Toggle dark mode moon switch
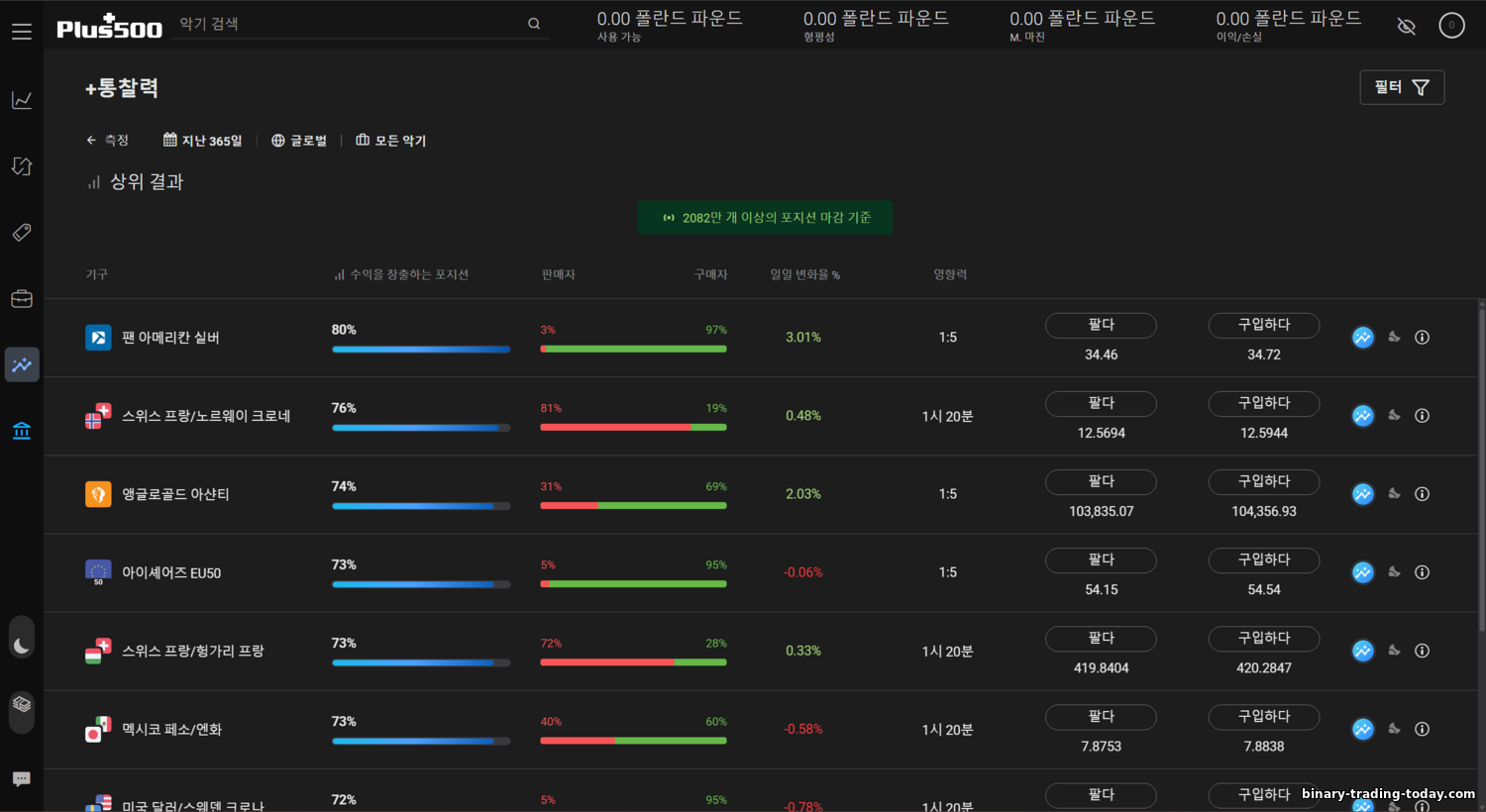The width and height of the screenshot is (1486, 812). point(22,646)
